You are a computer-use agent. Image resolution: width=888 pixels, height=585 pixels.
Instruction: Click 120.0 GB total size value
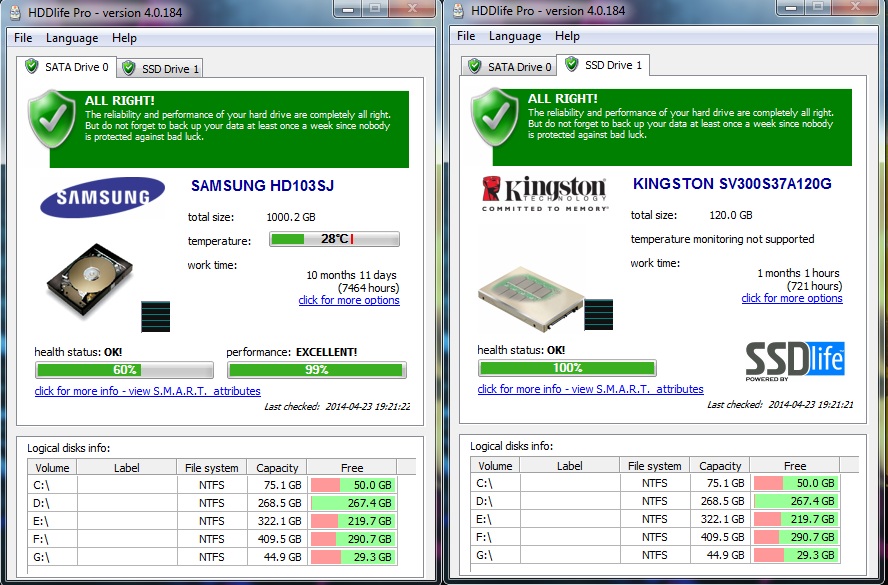tap(731, 215)
